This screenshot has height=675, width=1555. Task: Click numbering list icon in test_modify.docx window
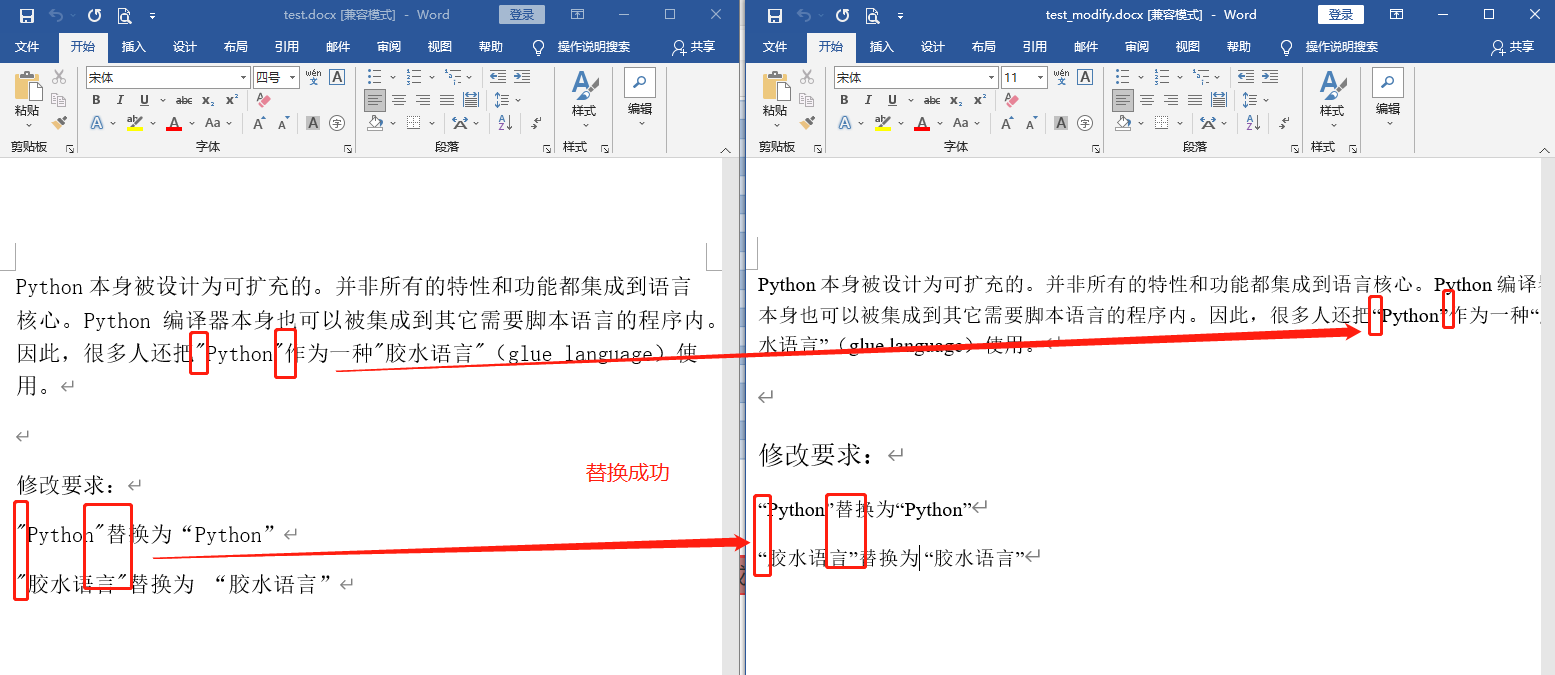click(x=1163, y=77)
